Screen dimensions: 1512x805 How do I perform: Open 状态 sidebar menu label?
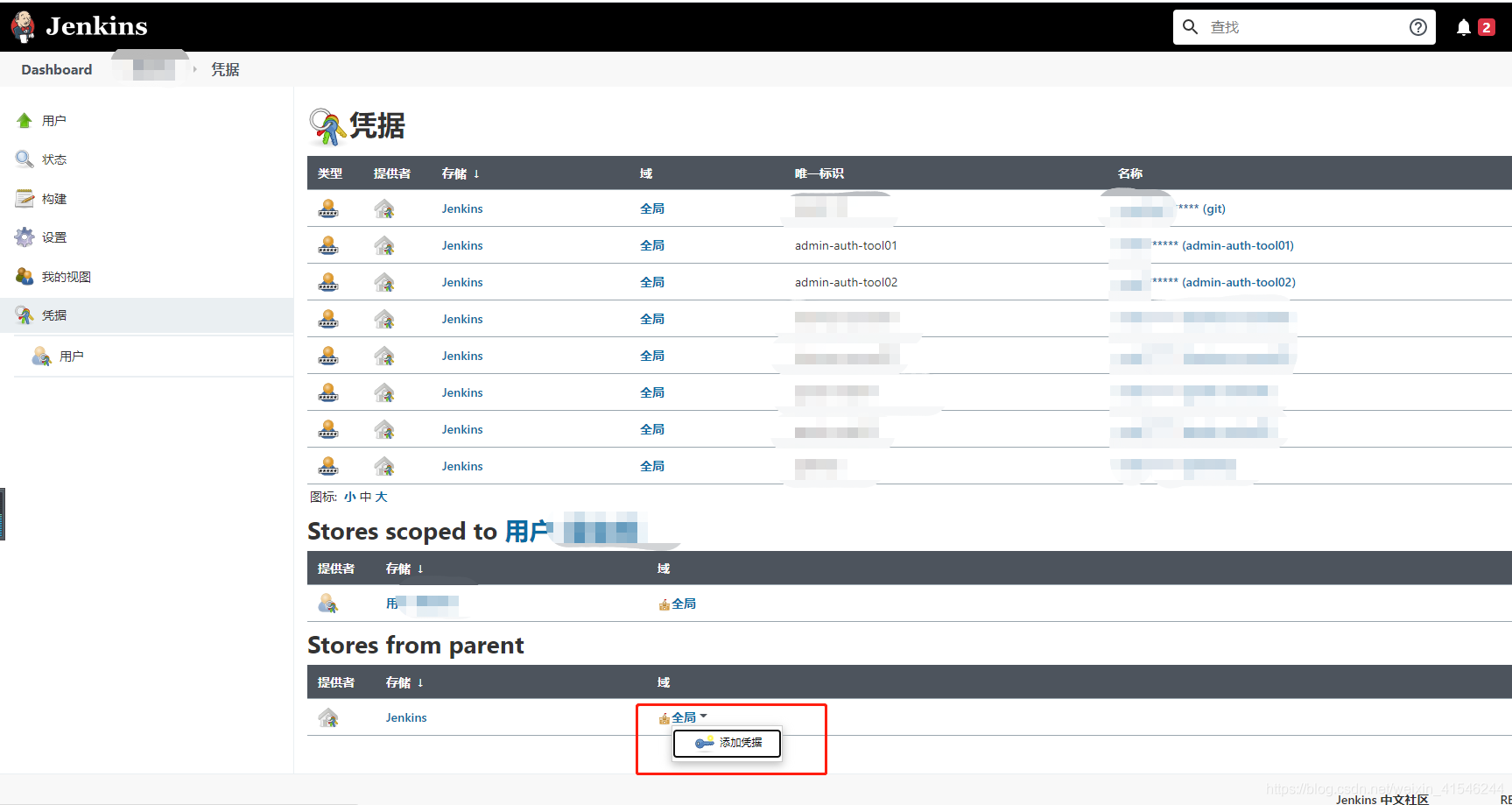pos(54,159)
